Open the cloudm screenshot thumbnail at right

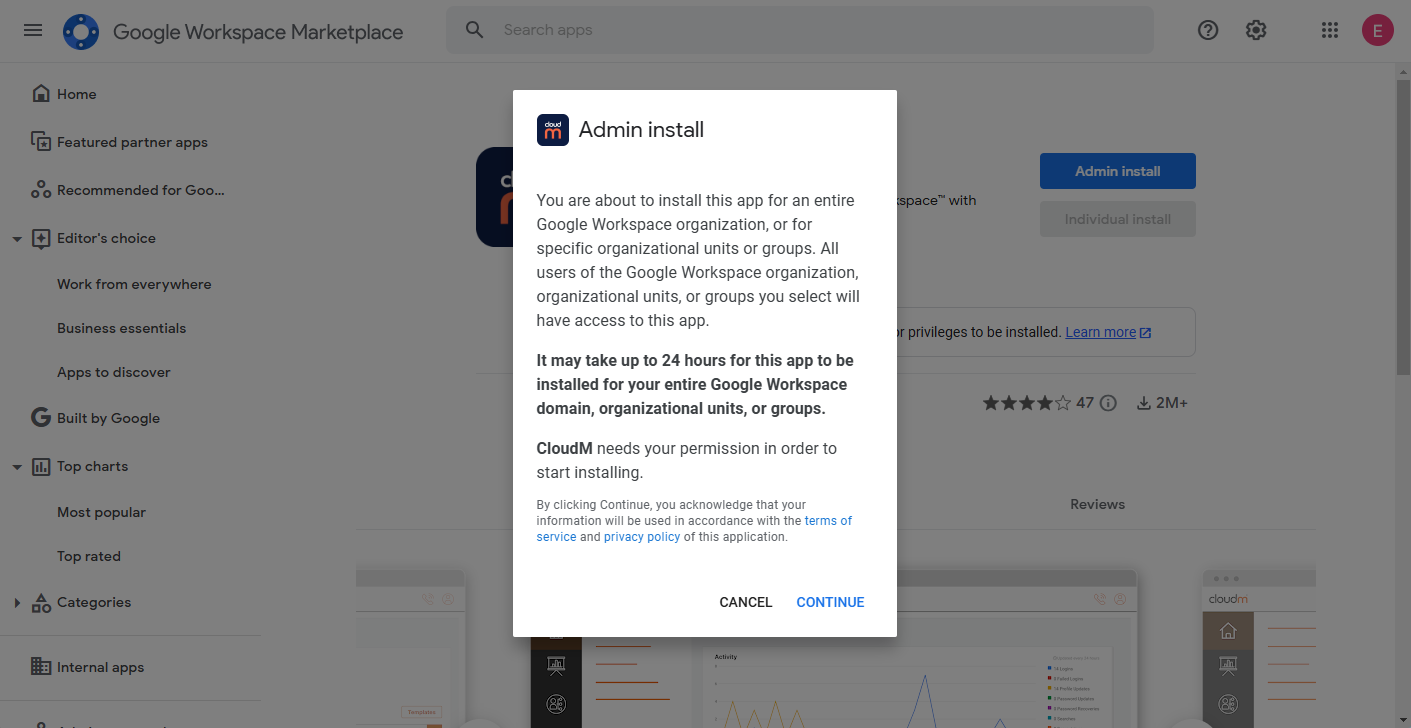point(1259,649)
